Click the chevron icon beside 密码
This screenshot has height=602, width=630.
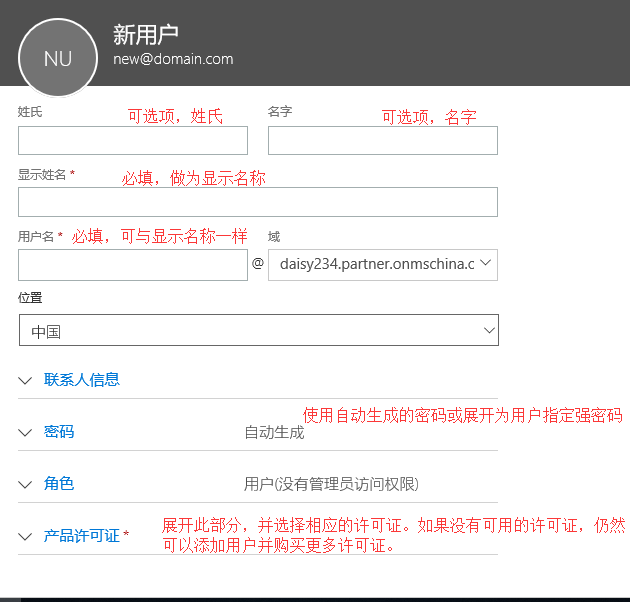click(x=26, y=432)
